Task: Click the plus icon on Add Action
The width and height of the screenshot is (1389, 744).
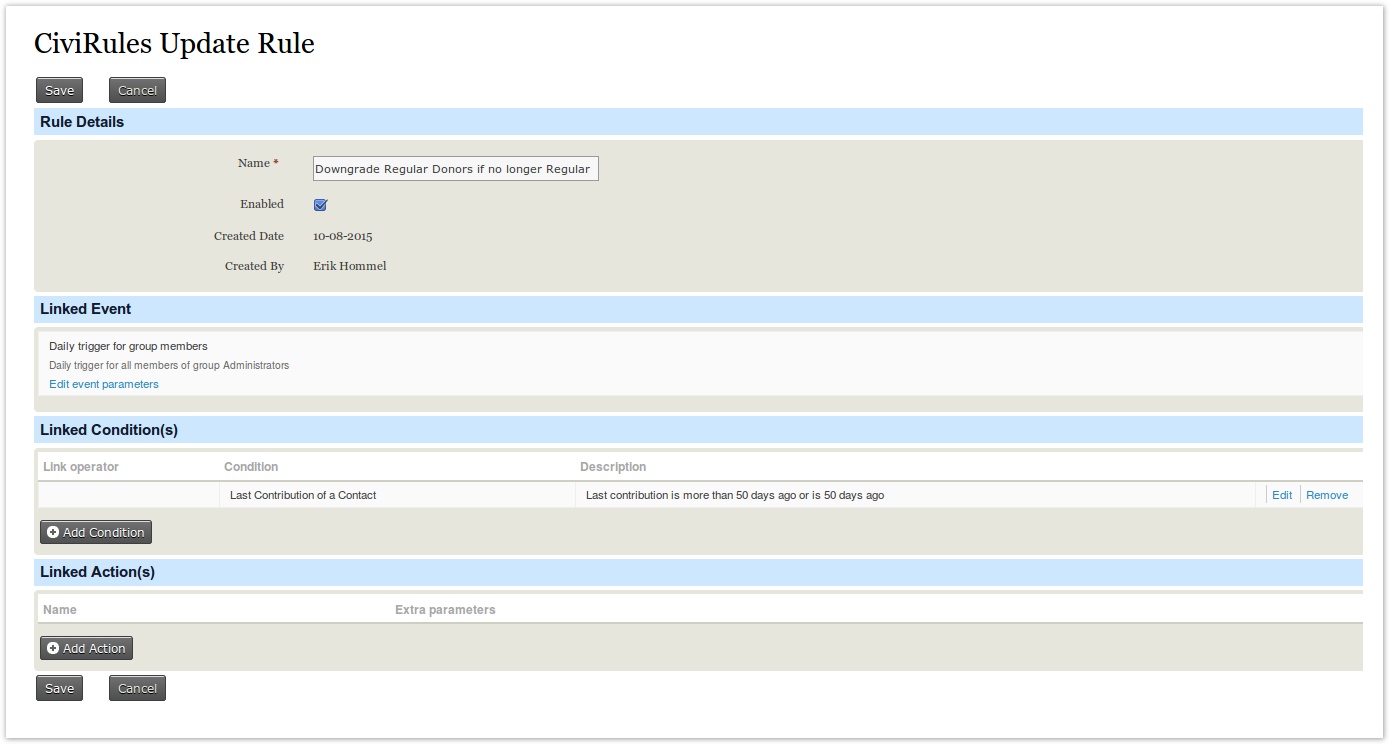Action: [53, 649]
